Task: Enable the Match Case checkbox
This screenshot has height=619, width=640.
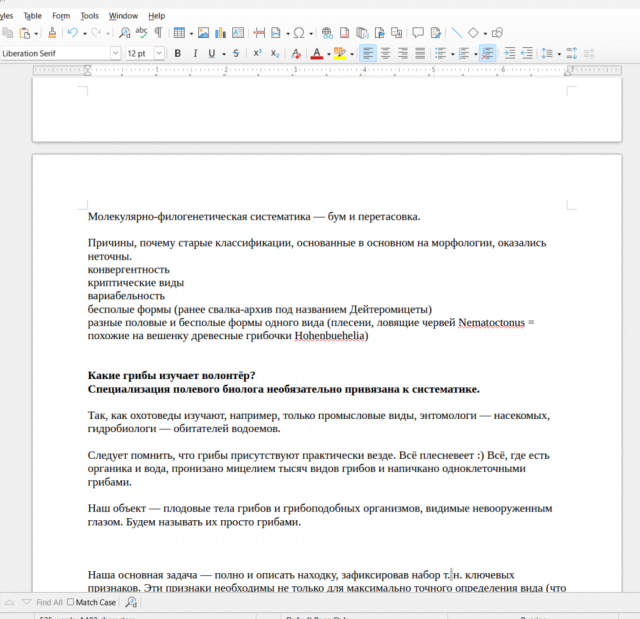Action: coord(70,602)
